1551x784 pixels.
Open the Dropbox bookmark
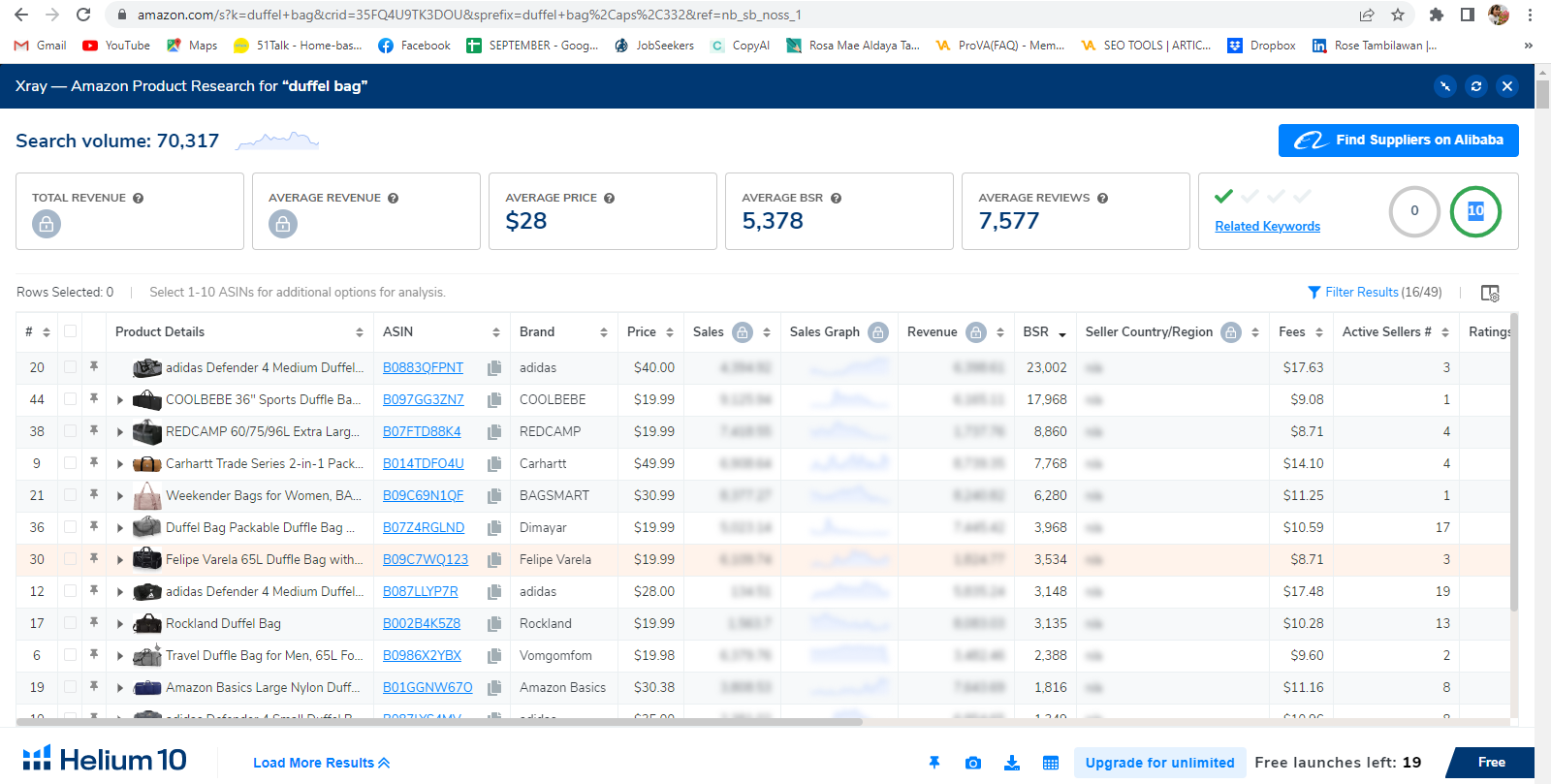(x=1262, y=46)
